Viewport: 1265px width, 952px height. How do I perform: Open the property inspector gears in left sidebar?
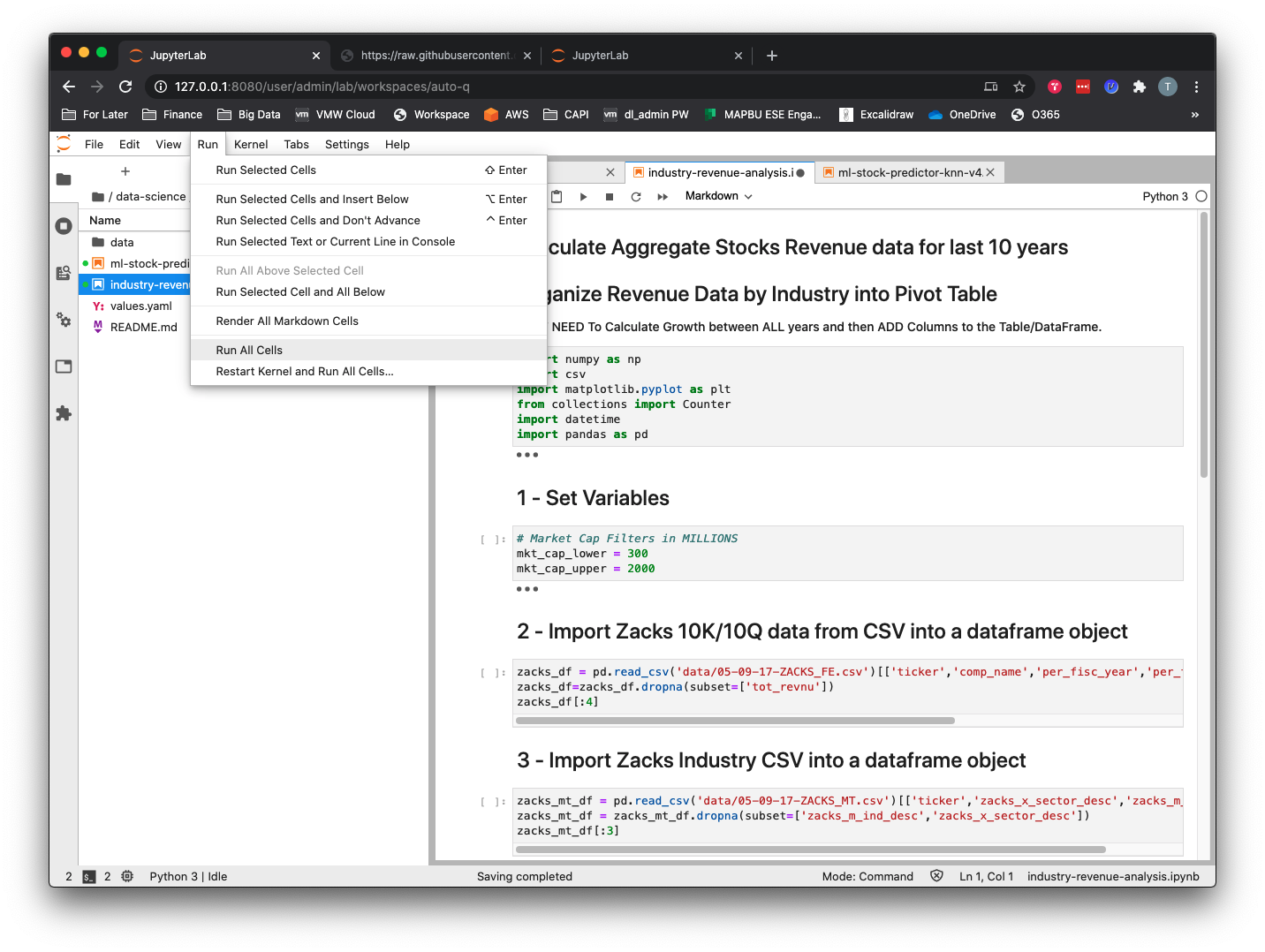pyautogui.click(x=64, y=320)
